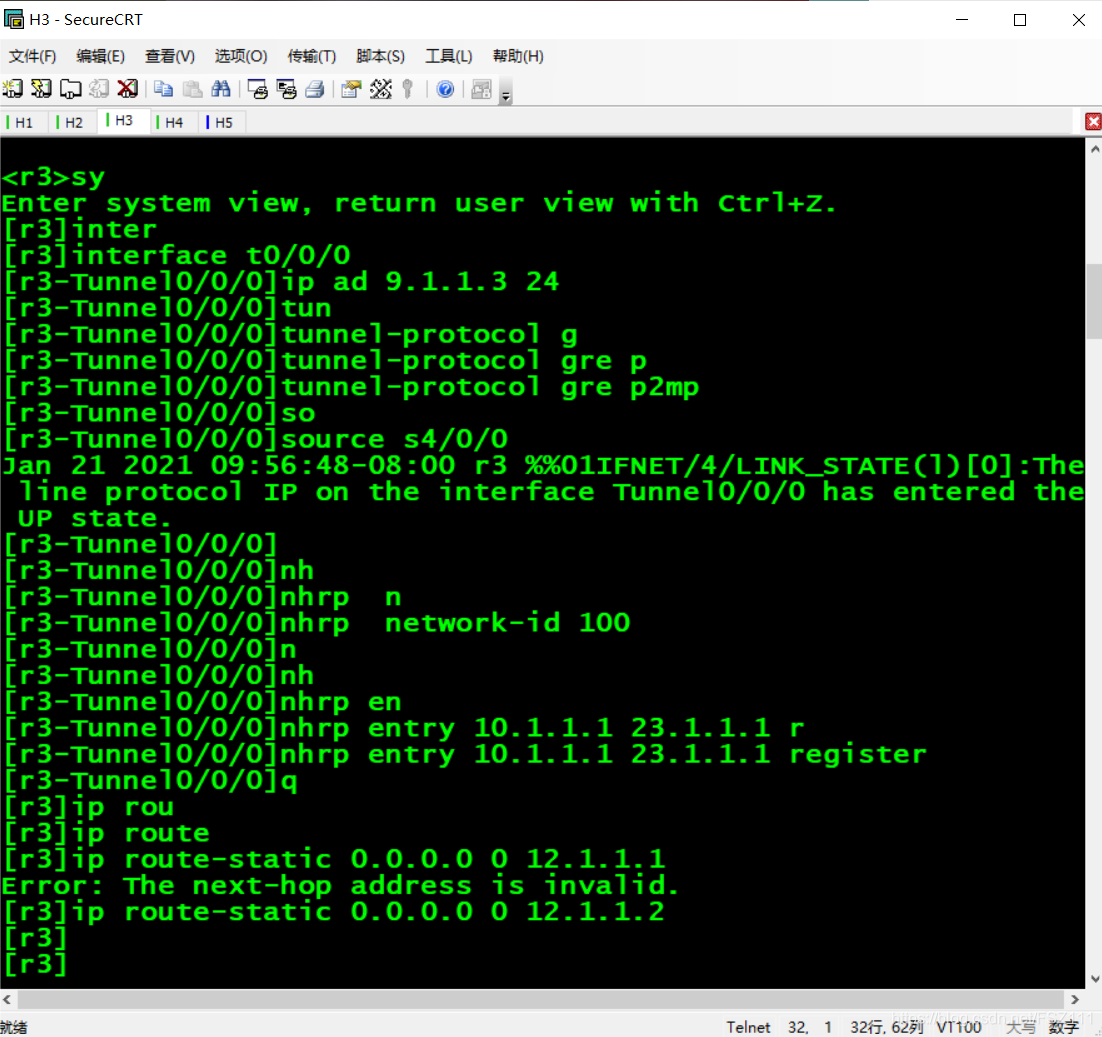
Task: Click the Copy toolbar icon
Action: tap(164, 89)
